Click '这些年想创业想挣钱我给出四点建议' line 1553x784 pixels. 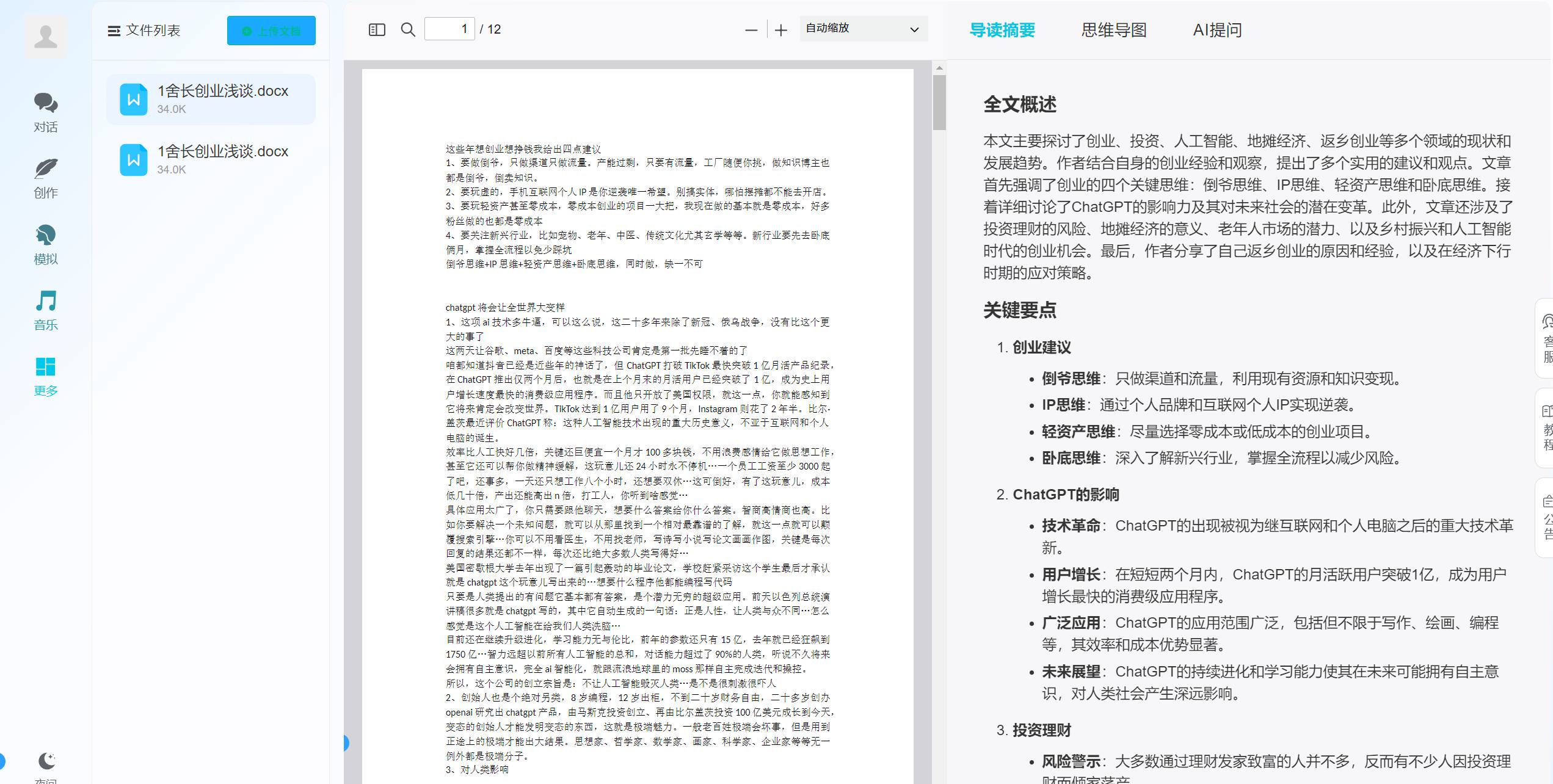(x=523, y=149)
